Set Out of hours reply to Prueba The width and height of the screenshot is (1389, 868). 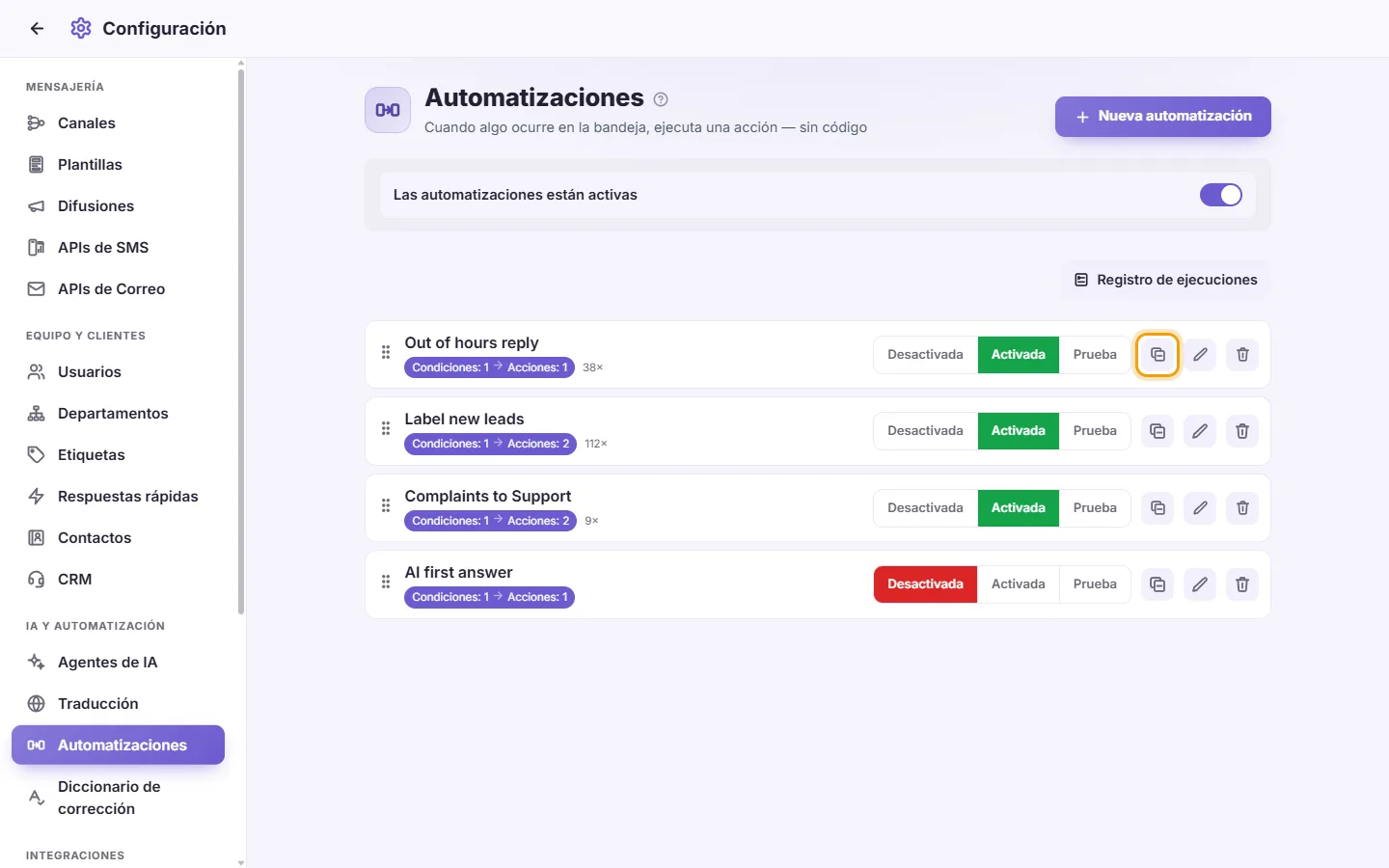[1095, 355]
